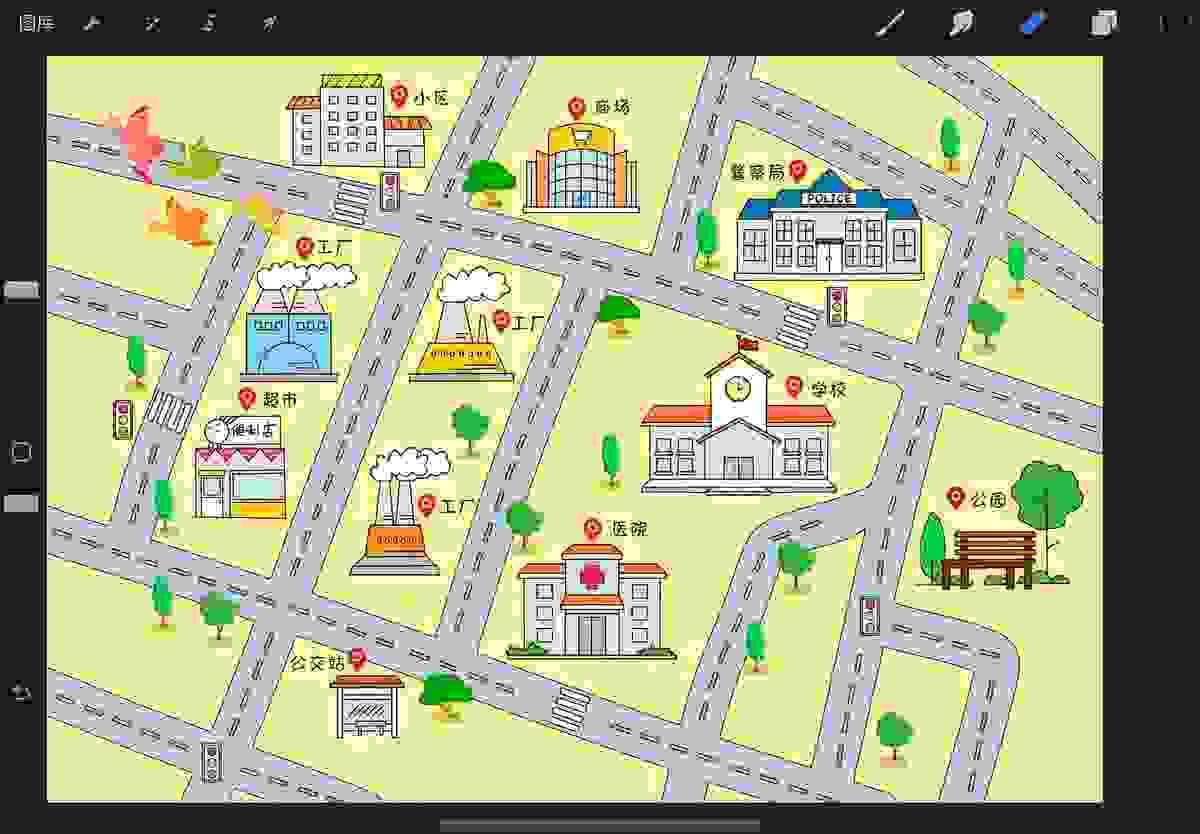This screenshot has height=834, width=1200.
Task: Open the Adjustments magic wand menu
Action: point(152,23)
